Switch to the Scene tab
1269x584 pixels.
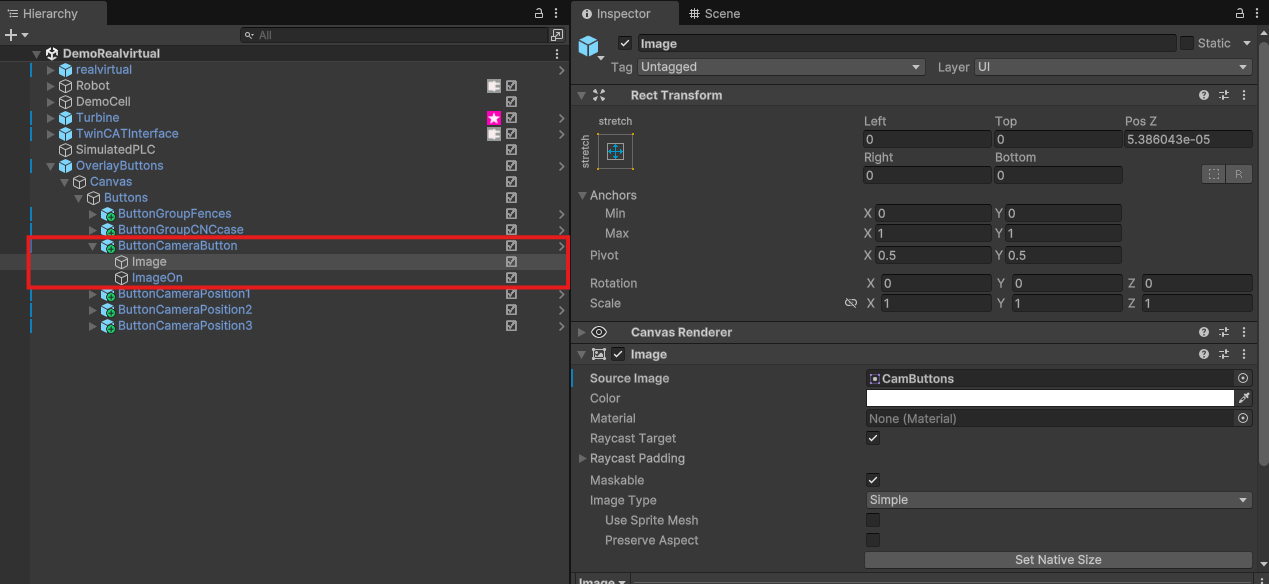point(714,14)
